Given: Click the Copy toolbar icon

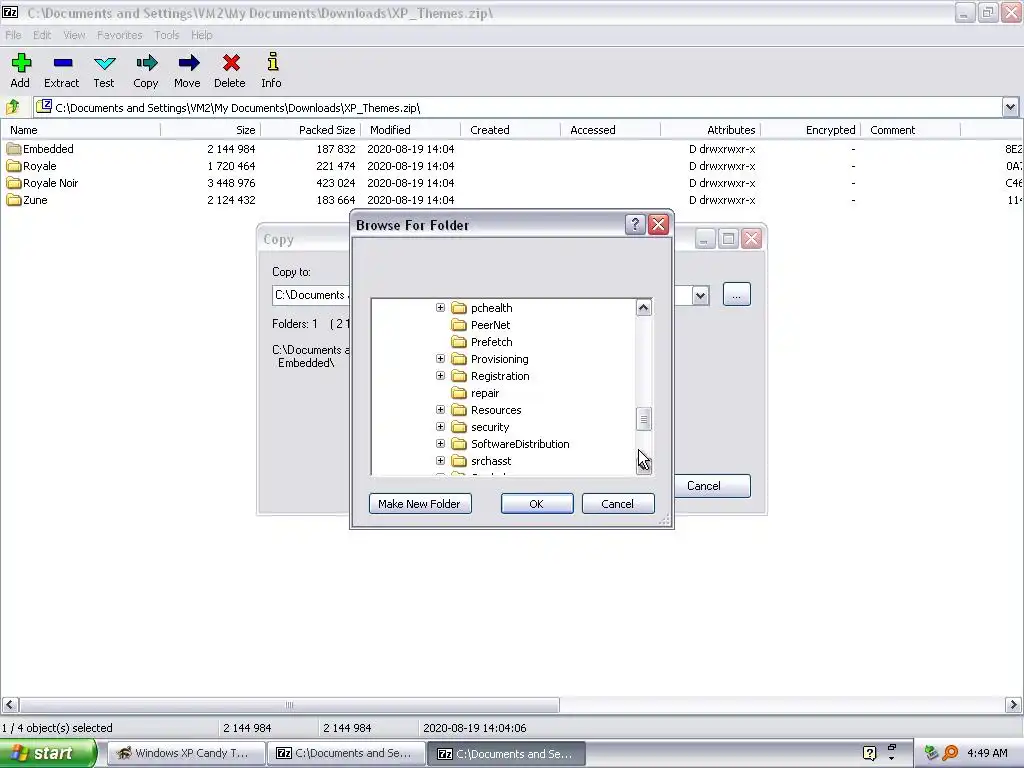Looking at the screenshot, I should pos(146,63).
